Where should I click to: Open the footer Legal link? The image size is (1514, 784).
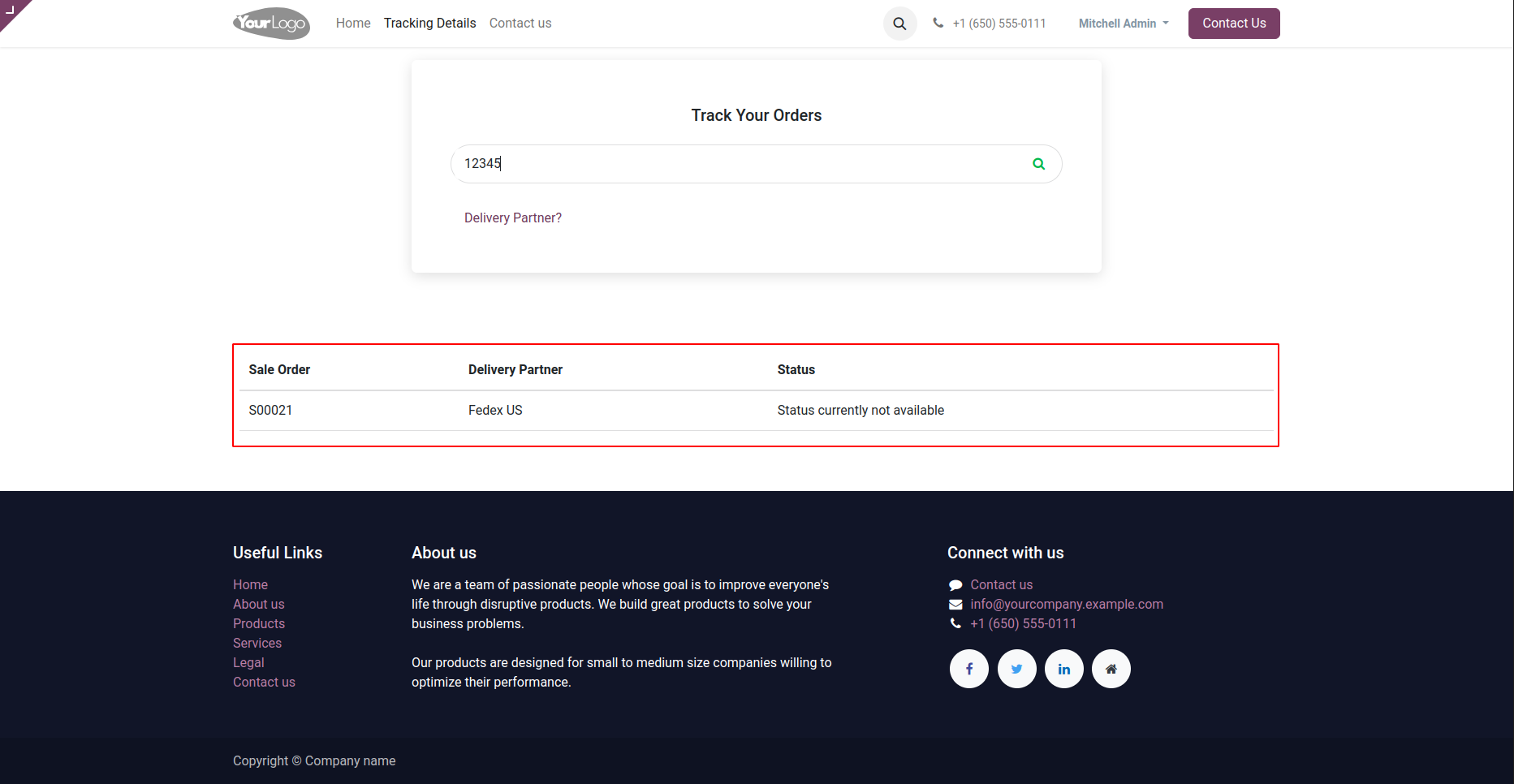(248, 662)
